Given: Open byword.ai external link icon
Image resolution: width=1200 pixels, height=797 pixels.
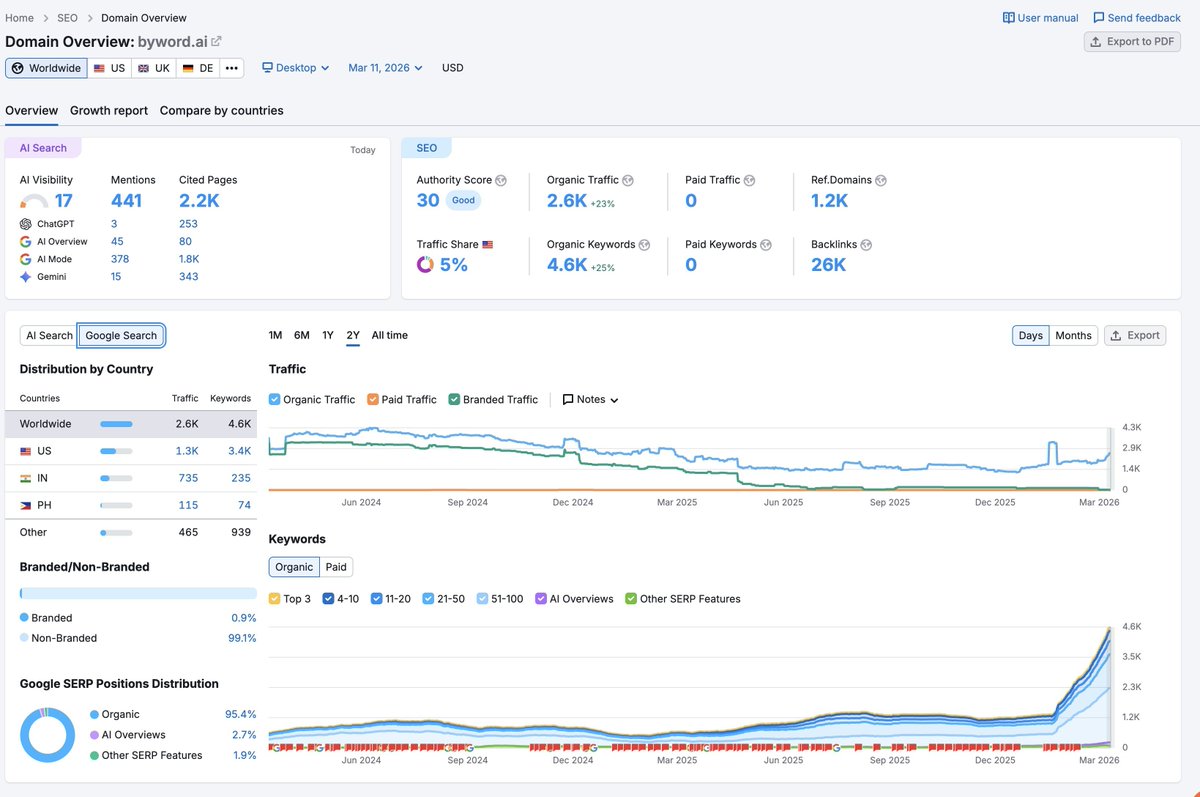Looking at the screenshot, I should (x=217, y=41).
